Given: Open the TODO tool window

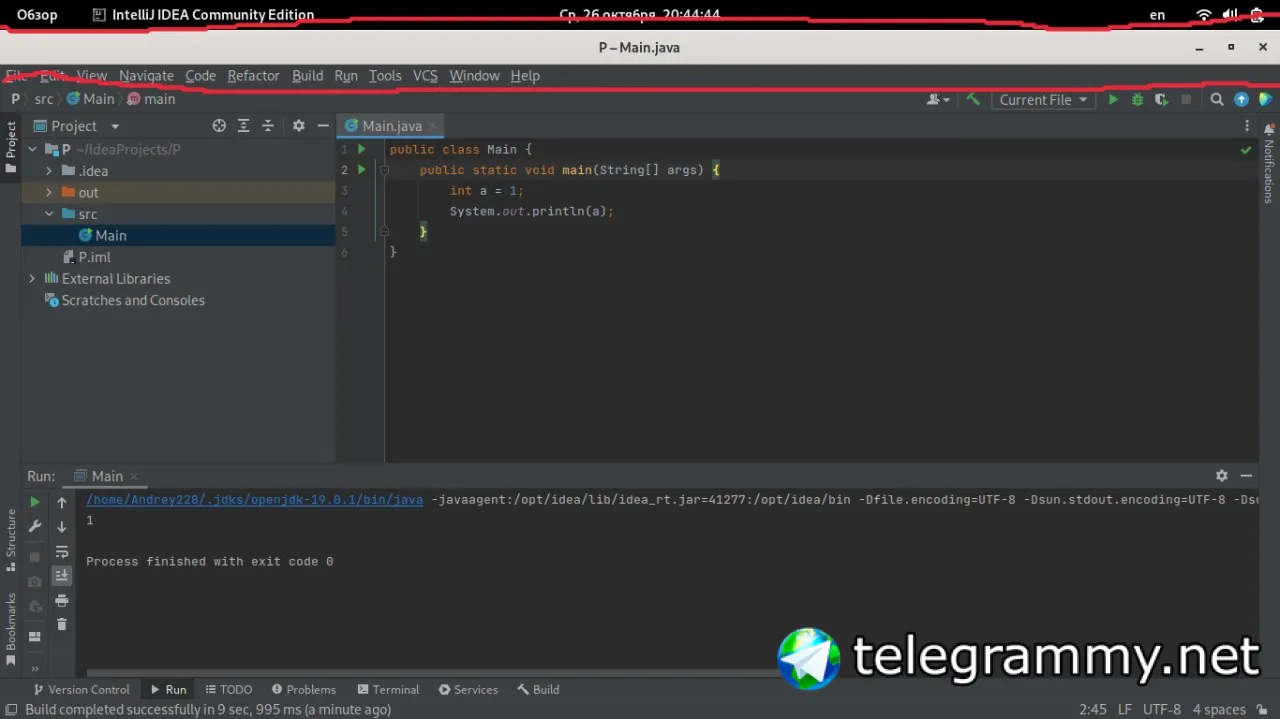Looking at the screenshot, I should (x=228, y=689).
